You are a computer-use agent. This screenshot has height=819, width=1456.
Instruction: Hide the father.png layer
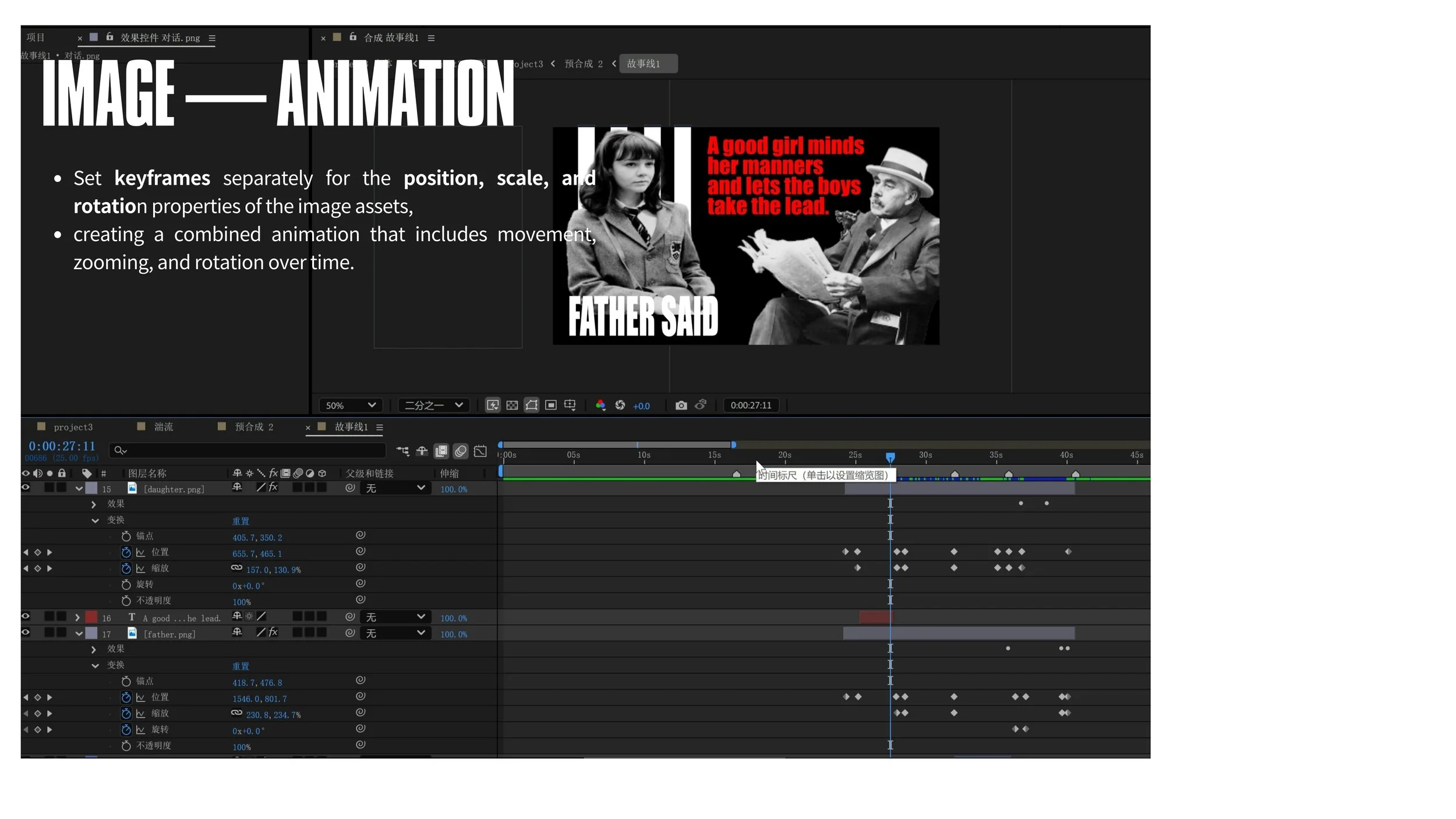click(x=26, y=633)
